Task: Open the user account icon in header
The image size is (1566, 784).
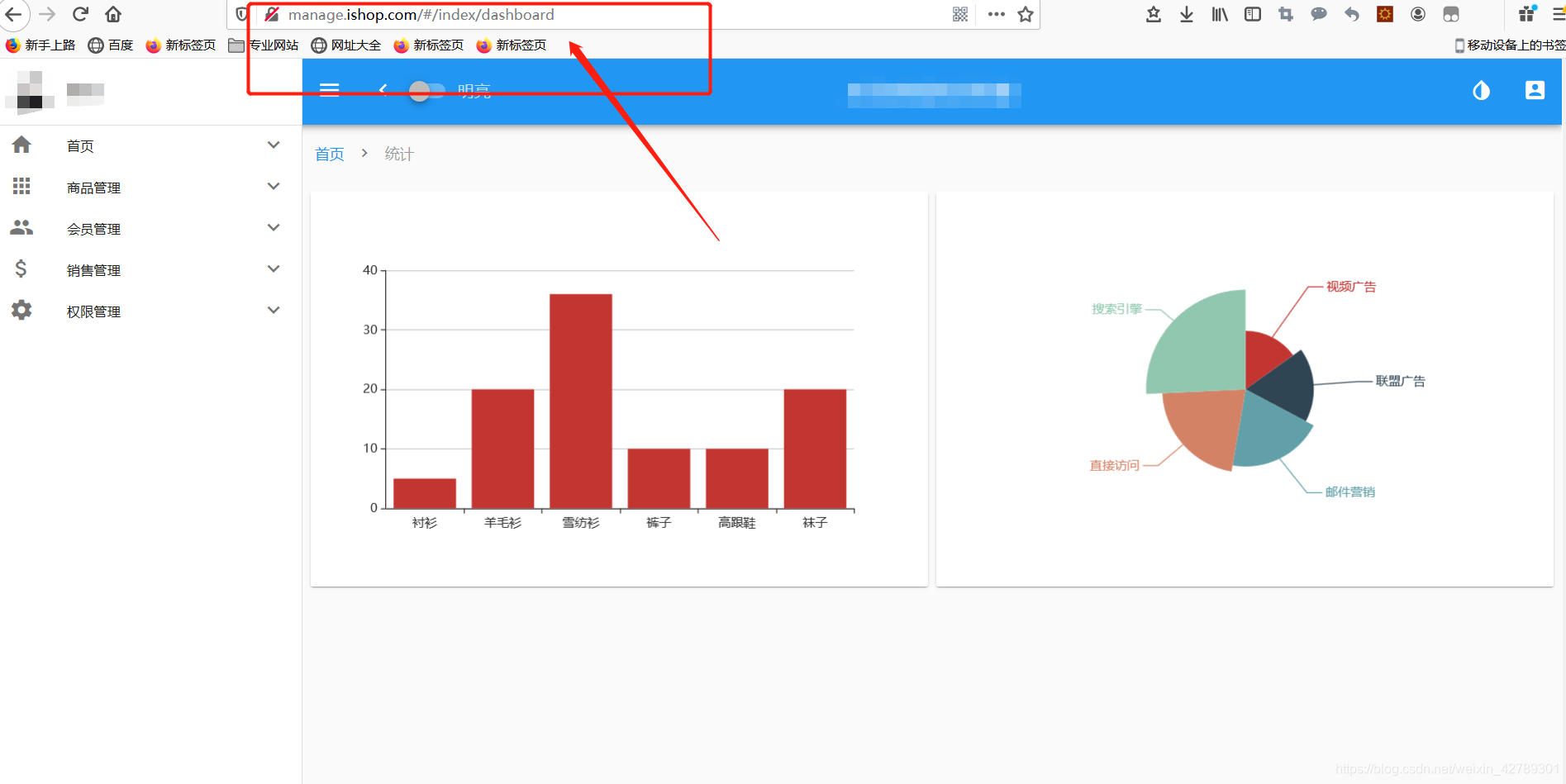Action: (x=1535, y=90)
